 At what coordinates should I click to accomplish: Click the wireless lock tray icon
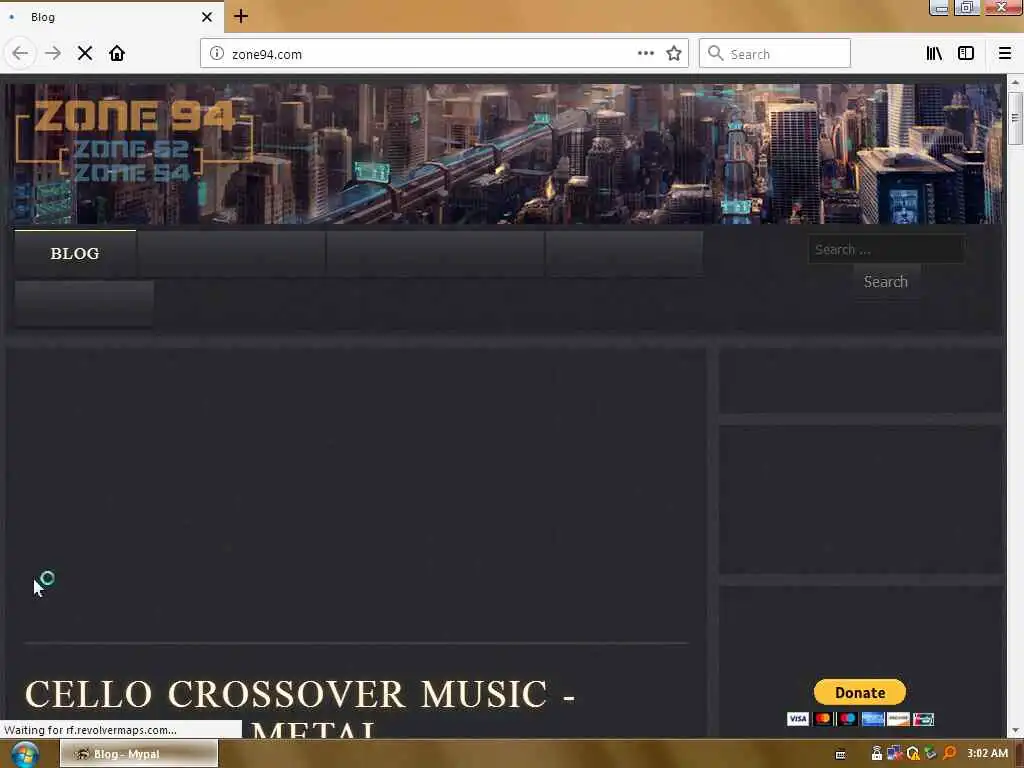click(x=876, y=754)
